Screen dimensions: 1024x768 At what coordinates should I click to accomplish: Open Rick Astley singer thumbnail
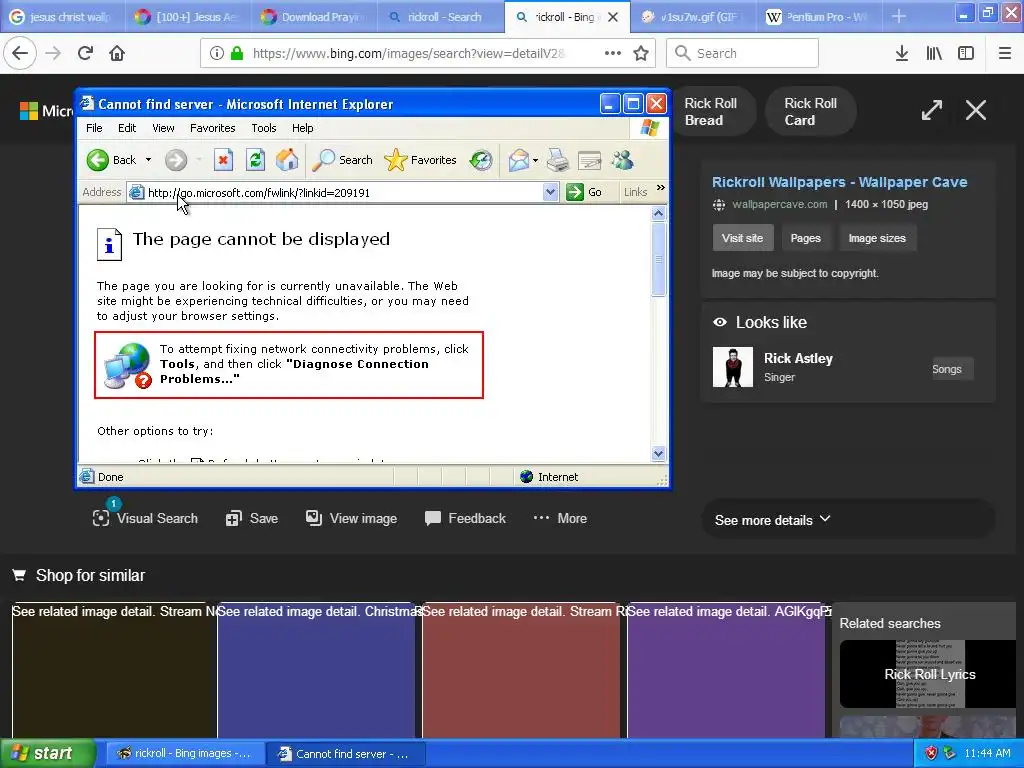pos(732,367)
